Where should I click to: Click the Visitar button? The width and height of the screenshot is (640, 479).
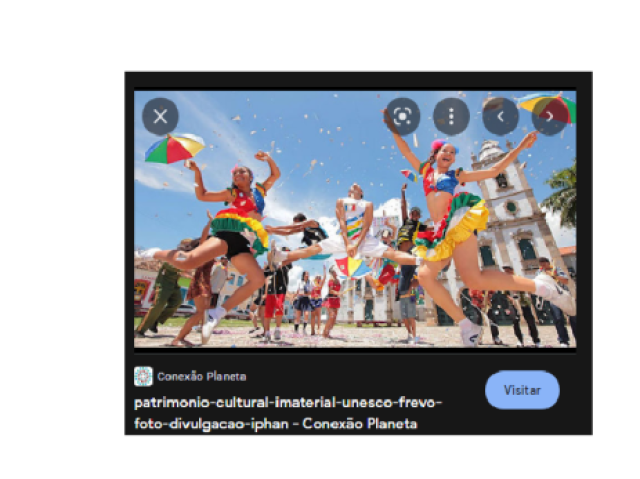pos(522,390)
